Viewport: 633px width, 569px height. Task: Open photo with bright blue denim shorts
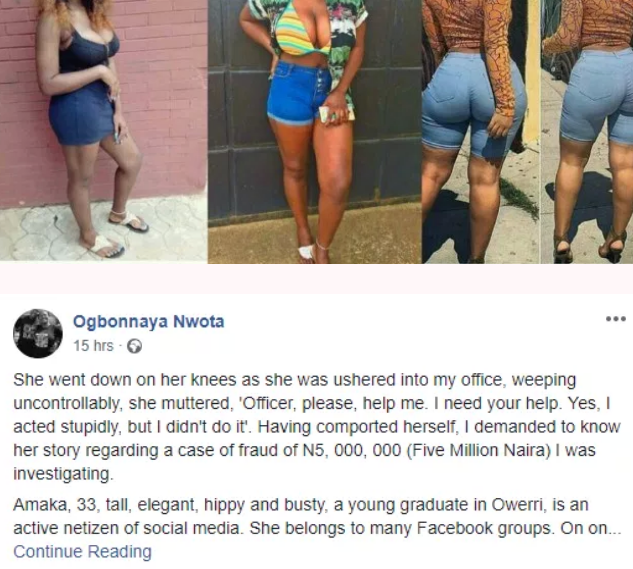(314, 132)
